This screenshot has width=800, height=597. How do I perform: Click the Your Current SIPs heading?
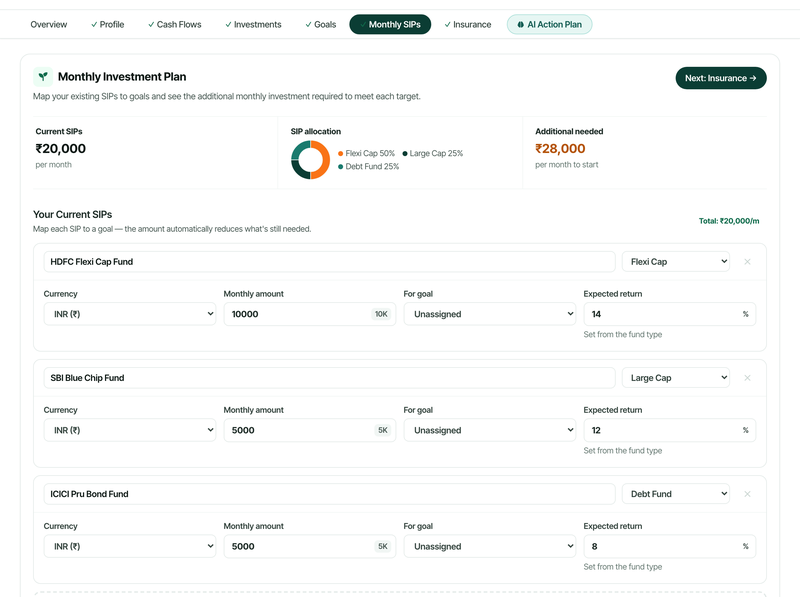pyautogui.click(x=72, y=215)
